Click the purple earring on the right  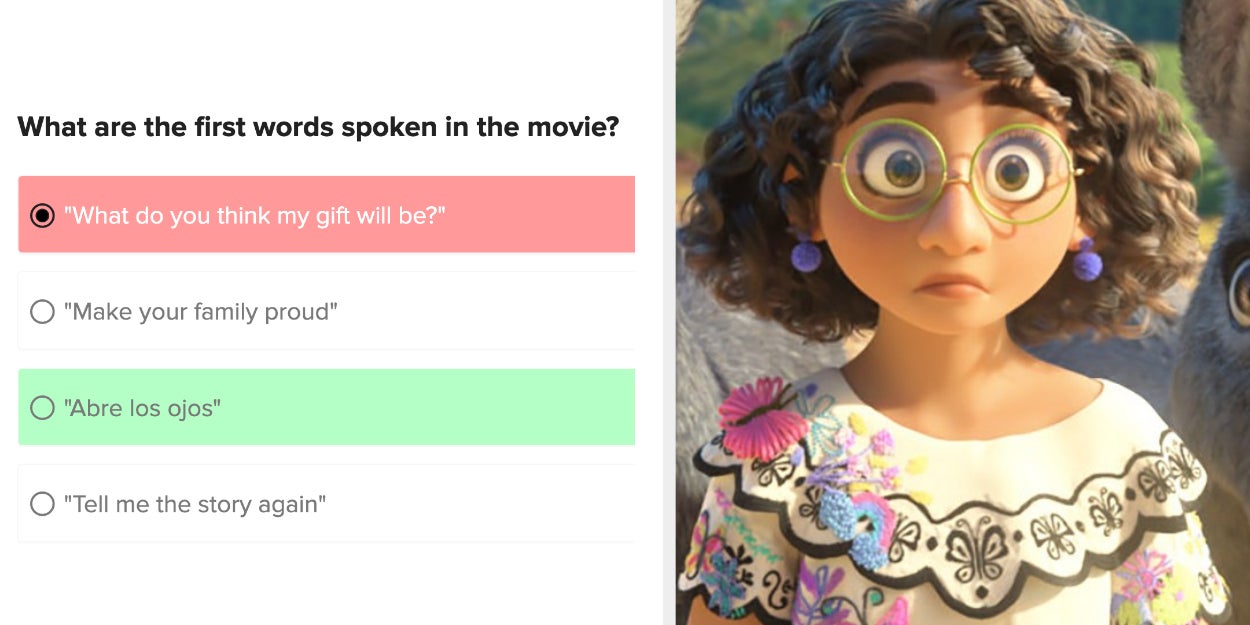click(x=1088, y=264)
